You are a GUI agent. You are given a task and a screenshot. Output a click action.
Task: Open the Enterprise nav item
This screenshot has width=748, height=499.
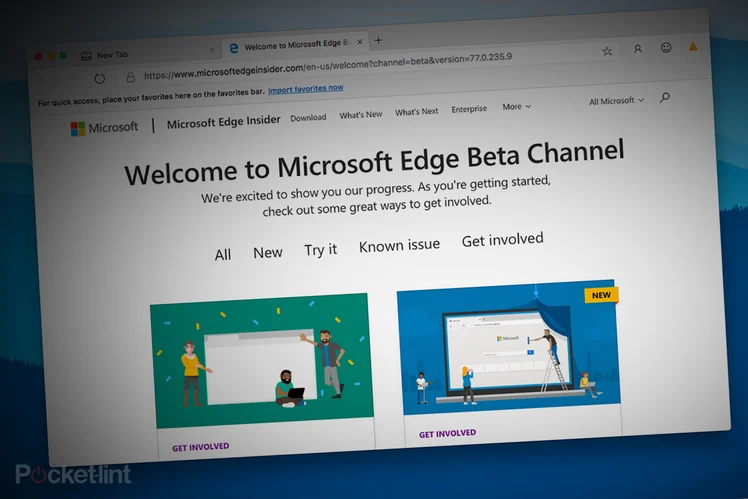(x=469, y=109)
